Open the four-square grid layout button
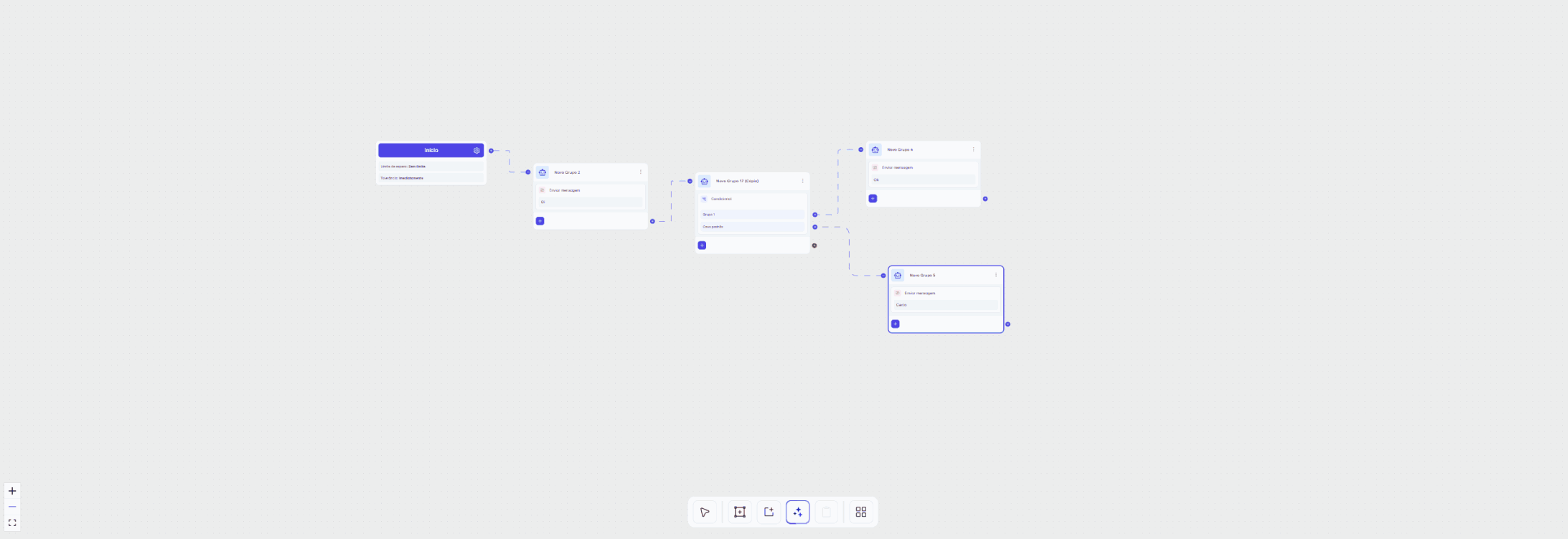This screenshot has width=1568, height=539. (861, 512)
